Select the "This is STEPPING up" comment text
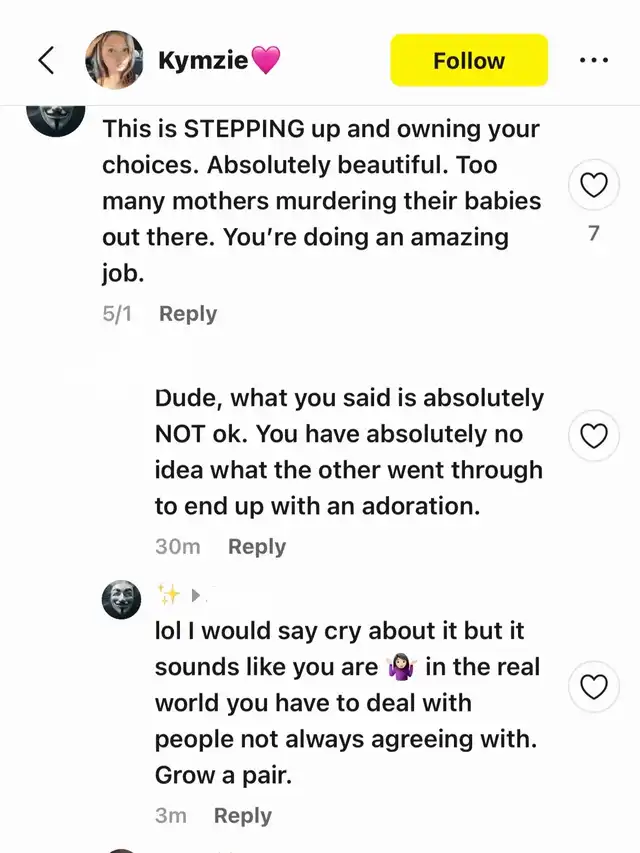 320,201
